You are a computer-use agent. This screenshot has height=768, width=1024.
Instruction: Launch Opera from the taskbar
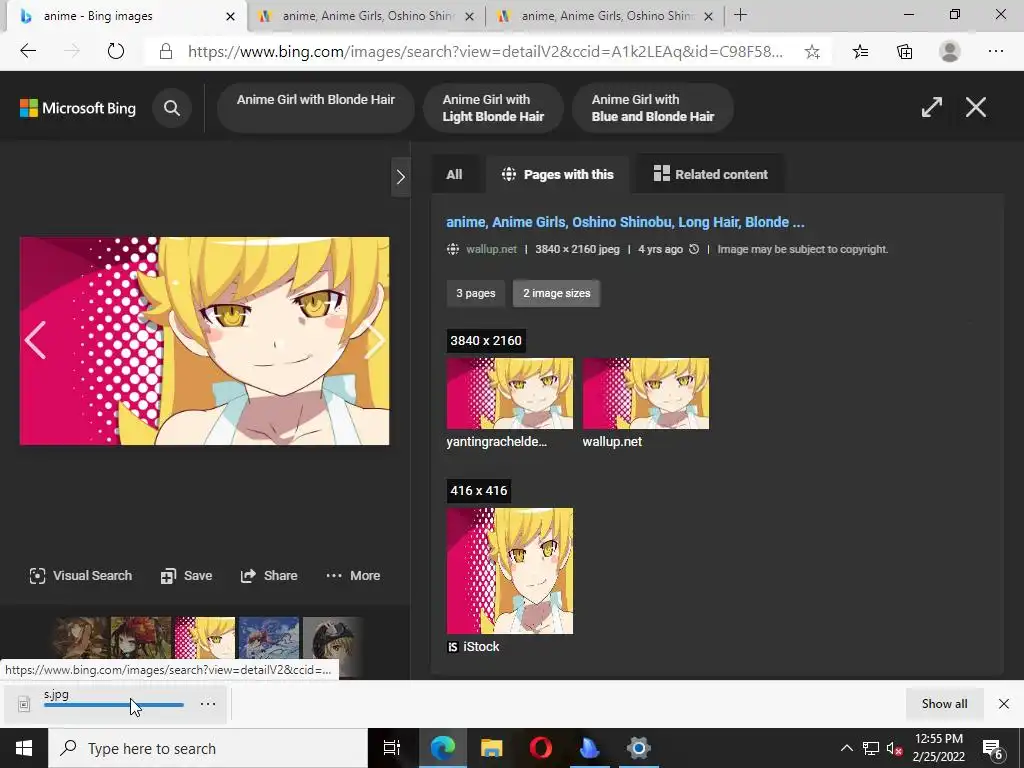click(x=540, y=748)
